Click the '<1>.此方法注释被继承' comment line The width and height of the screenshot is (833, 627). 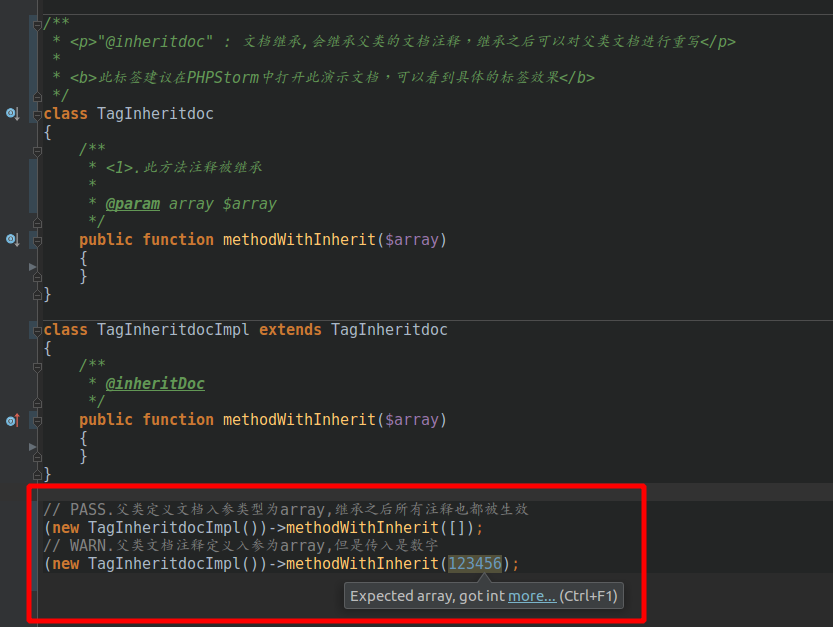(x=184, y=167)
